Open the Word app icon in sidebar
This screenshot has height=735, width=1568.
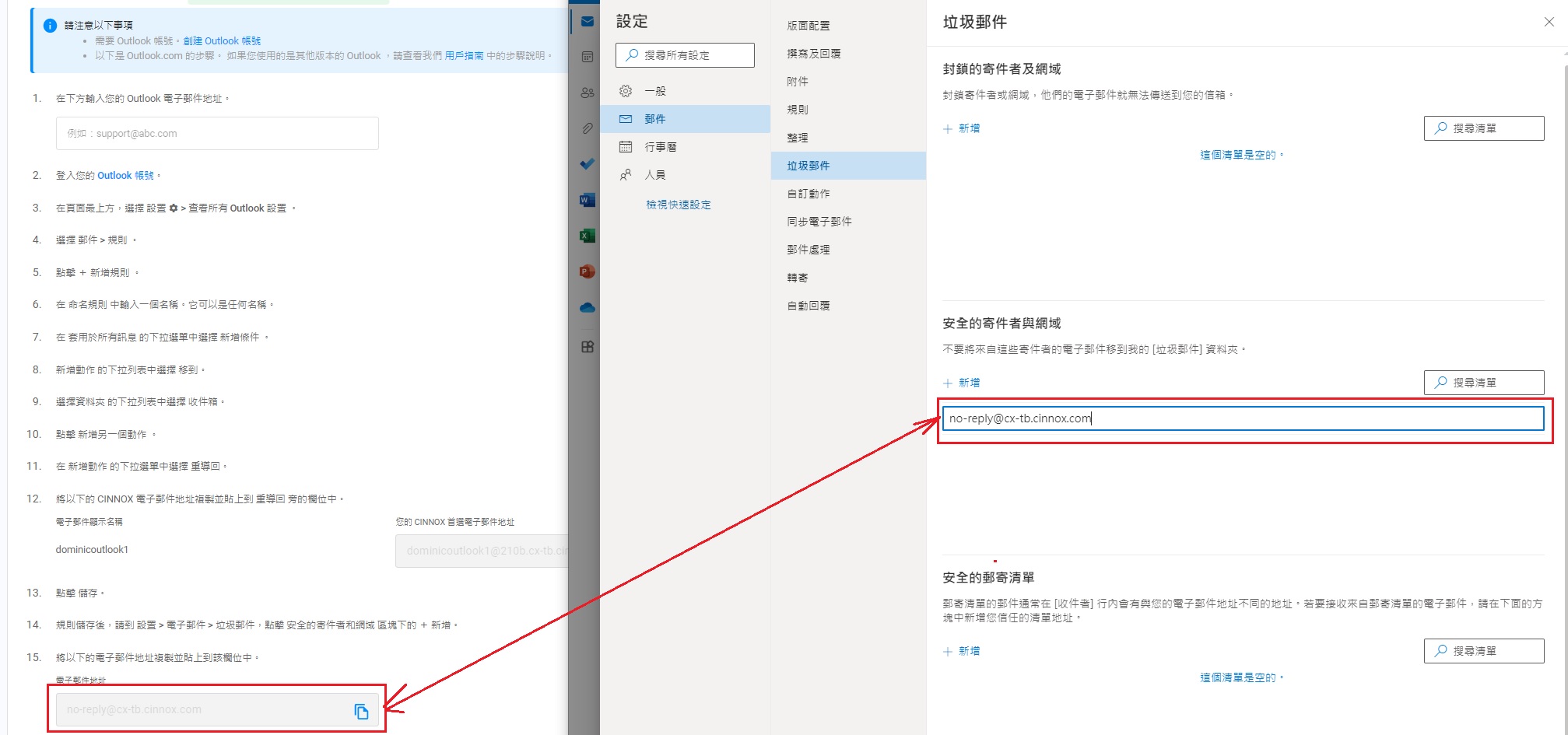point(588,200)
